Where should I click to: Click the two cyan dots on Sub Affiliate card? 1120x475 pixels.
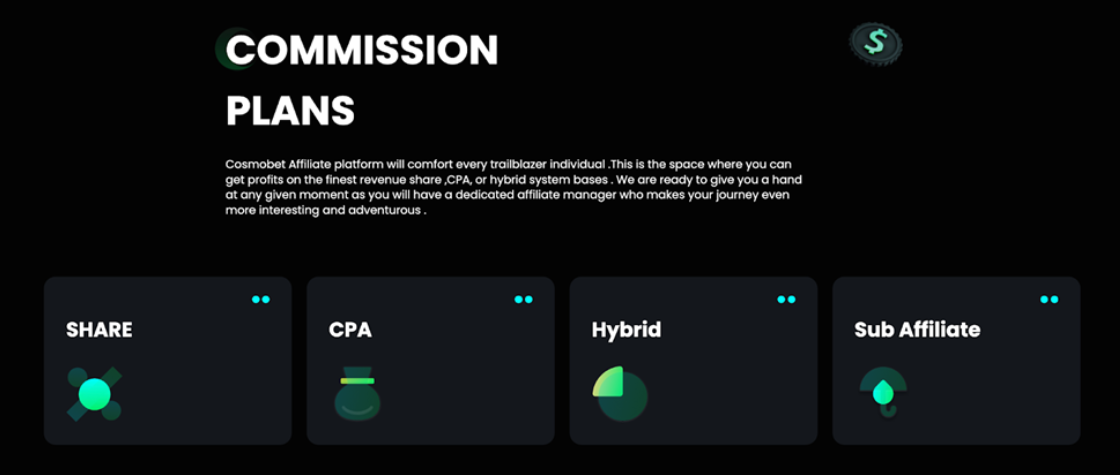(1049, 299)
